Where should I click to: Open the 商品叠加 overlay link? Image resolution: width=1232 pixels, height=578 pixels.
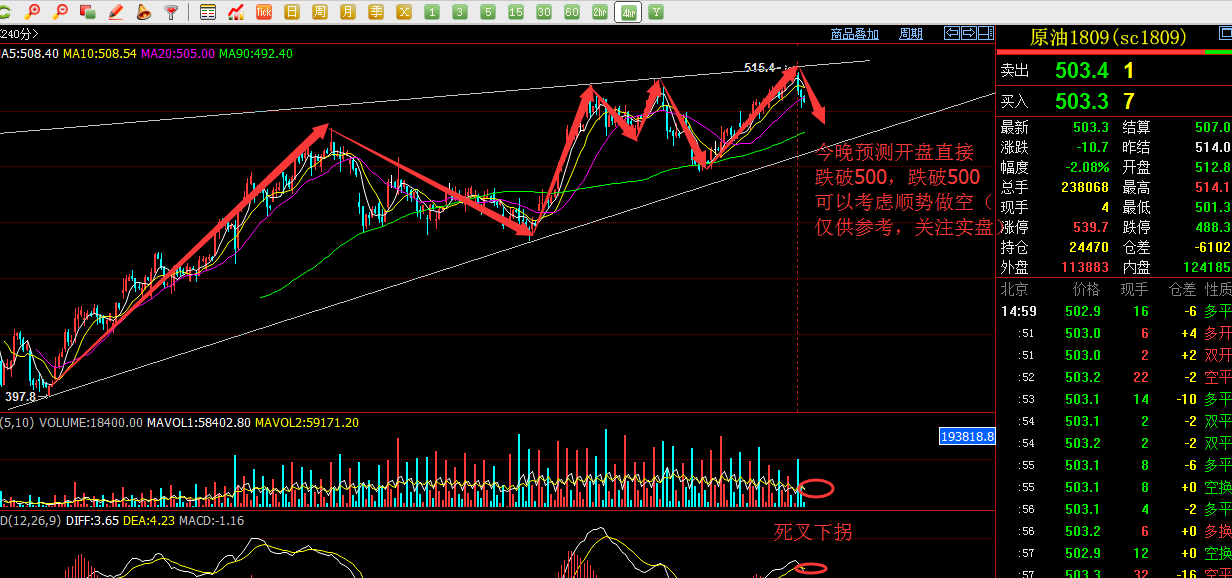point(855,34)
